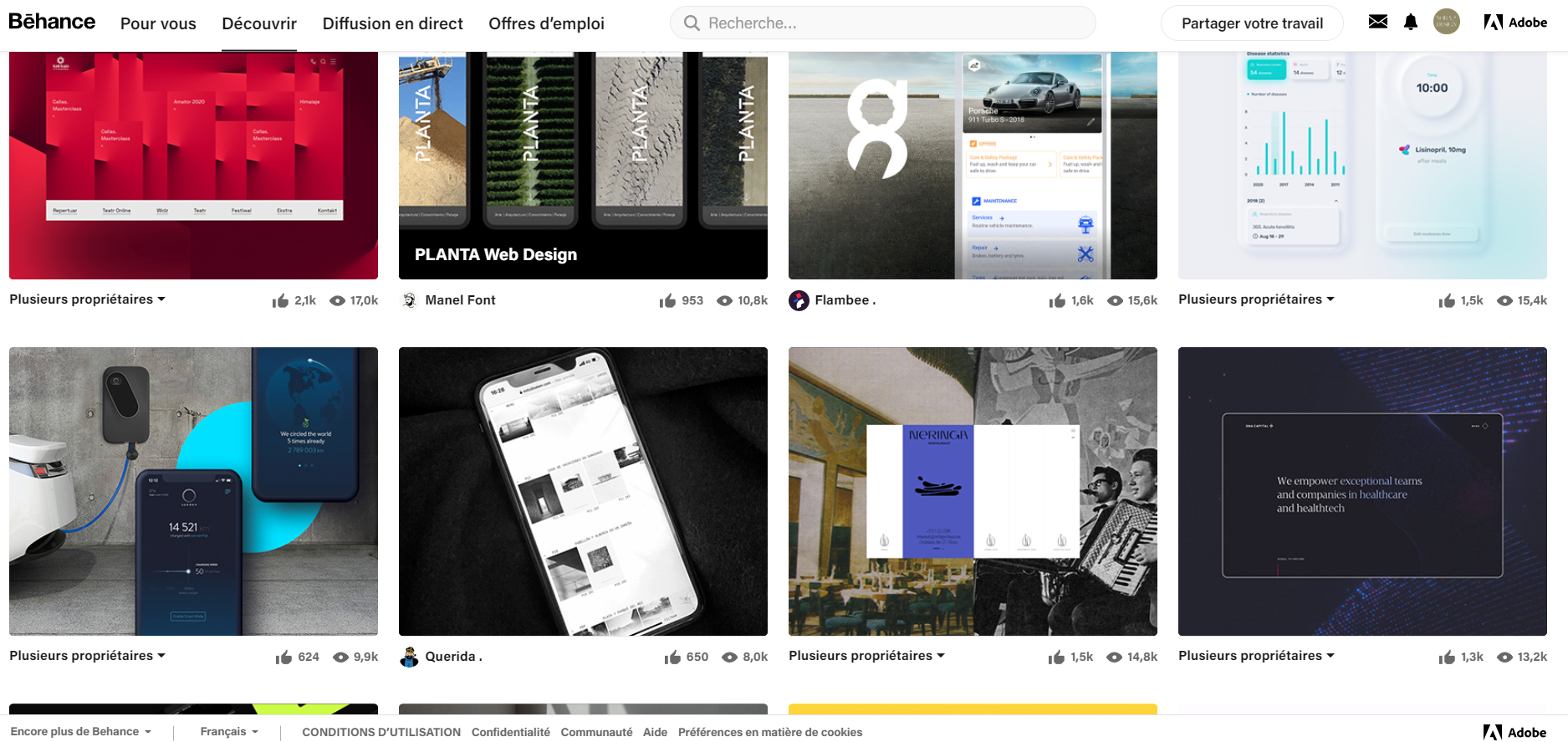
Task: Open the Querida . profile link
Action: point(453,656)
